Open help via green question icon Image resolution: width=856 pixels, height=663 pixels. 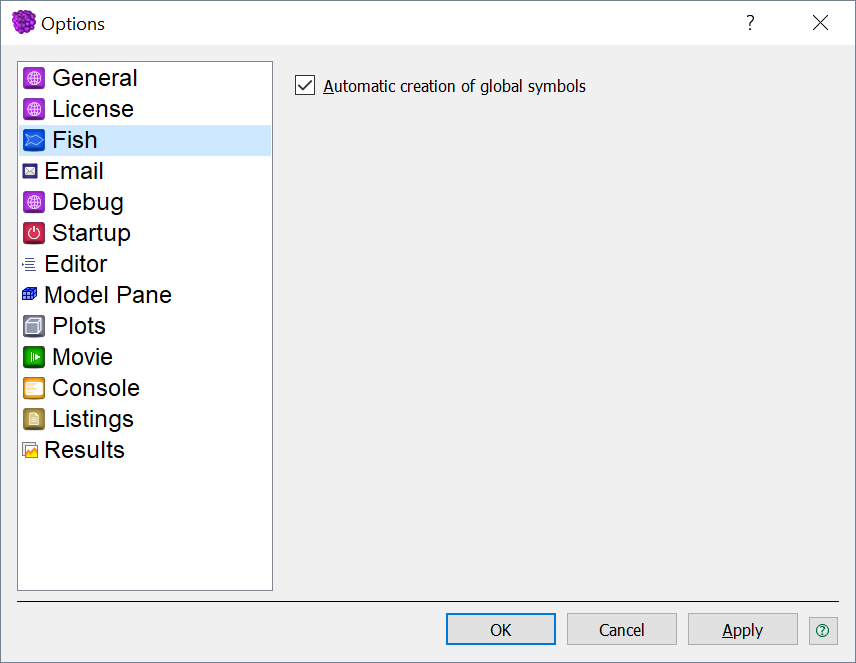[x=823, y=631]
